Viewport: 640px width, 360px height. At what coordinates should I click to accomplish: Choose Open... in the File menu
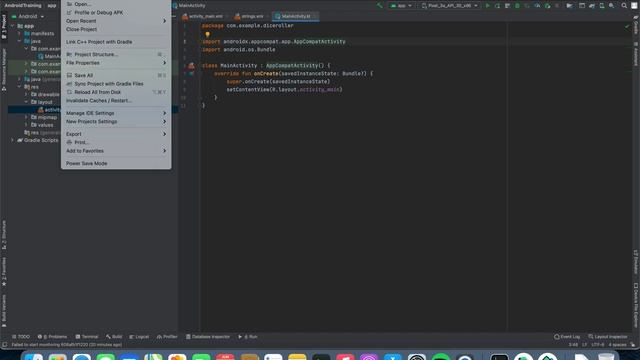click(x=116, y=4)
